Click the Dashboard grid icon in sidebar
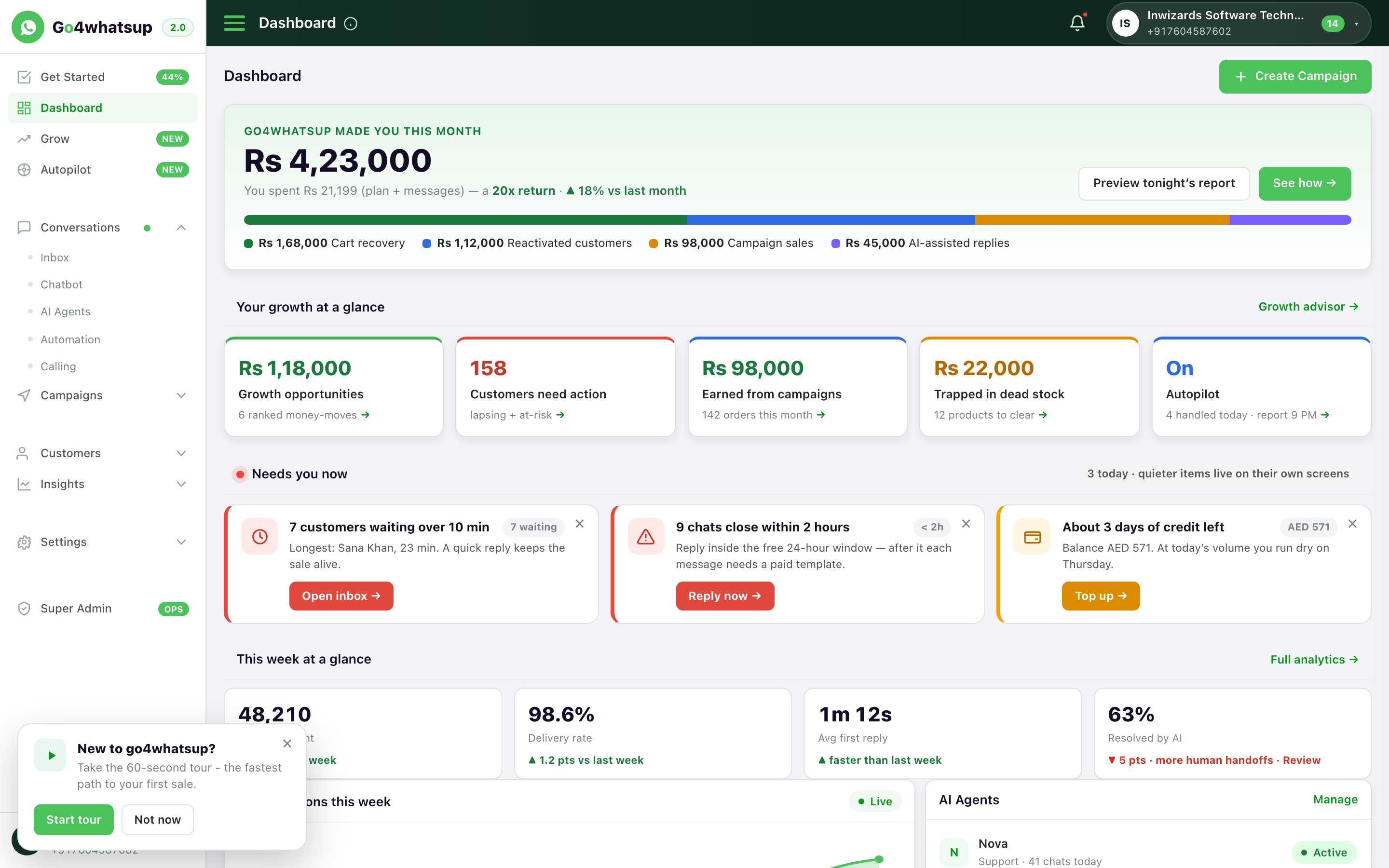This screenshot has height=868, width=1389. (24, 108)
